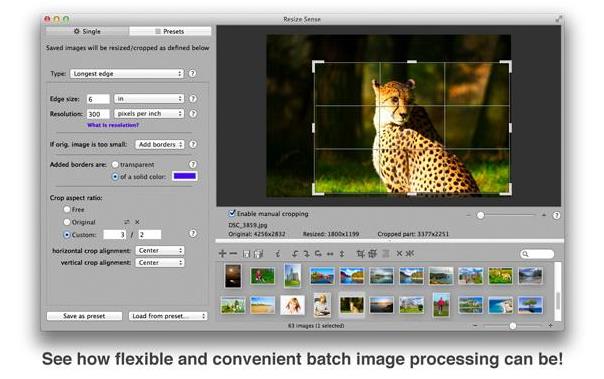Choose Original crop aspect ratio

(67, 222)
